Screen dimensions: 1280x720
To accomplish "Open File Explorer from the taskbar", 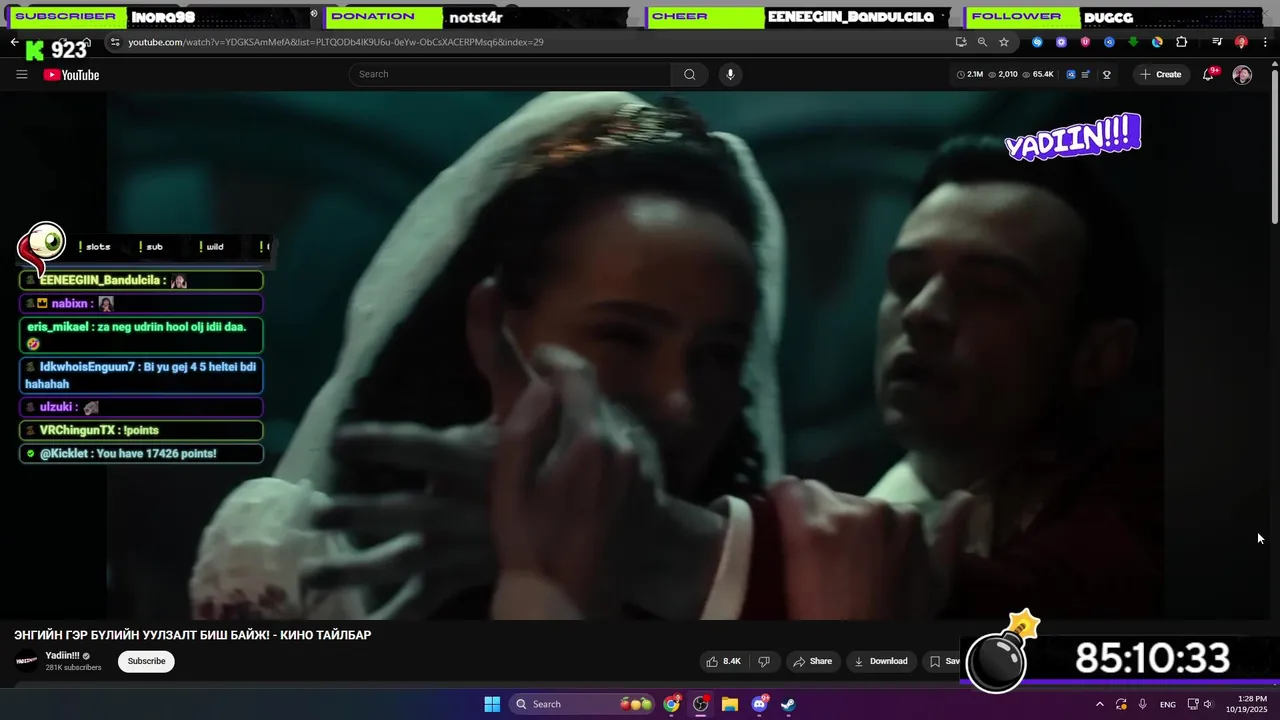I will pyautogui.click(x=730, y=704).
